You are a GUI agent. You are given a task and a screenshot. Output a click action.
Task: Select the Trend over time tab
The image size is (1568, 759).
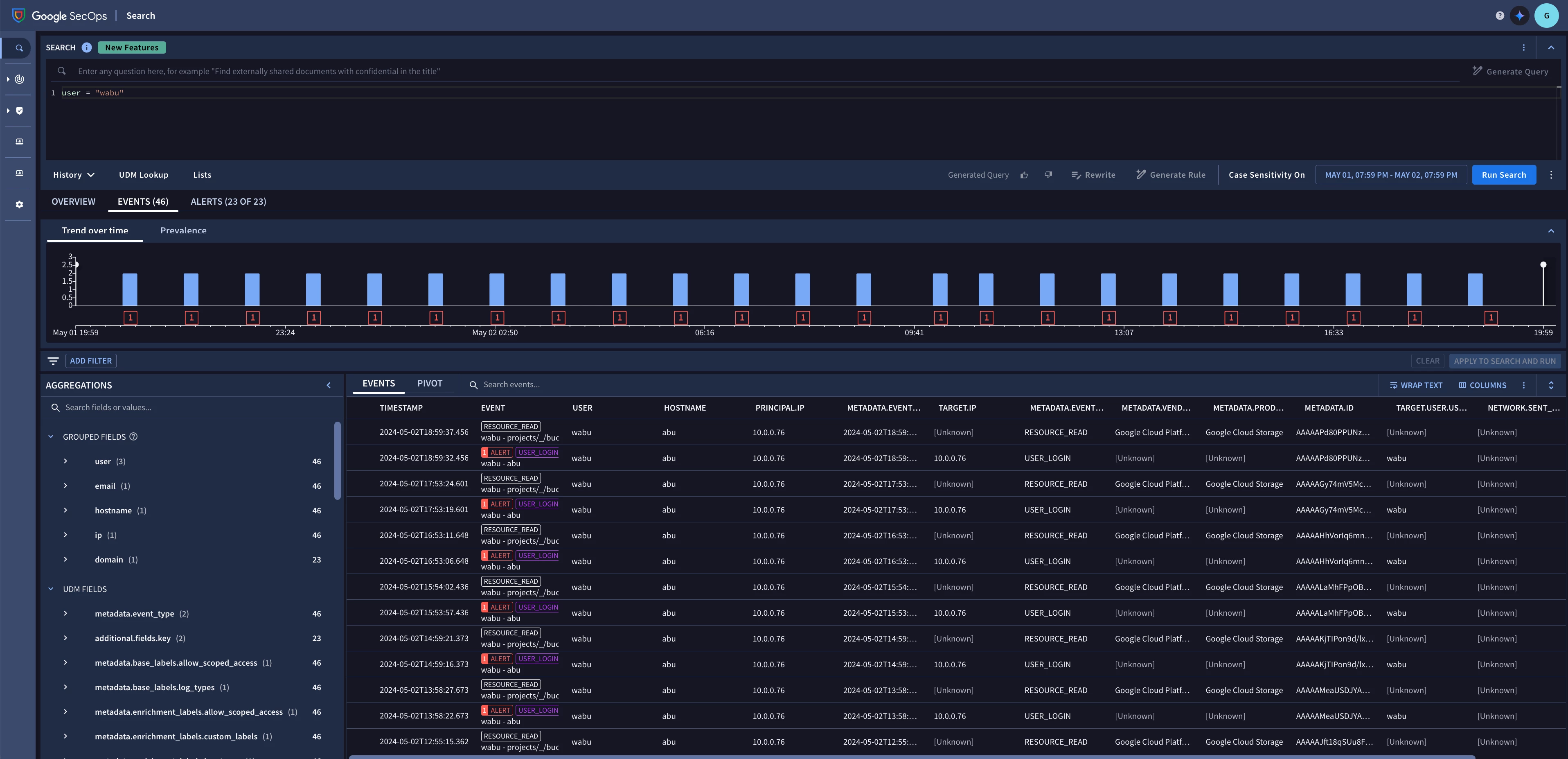pos(95,231)
